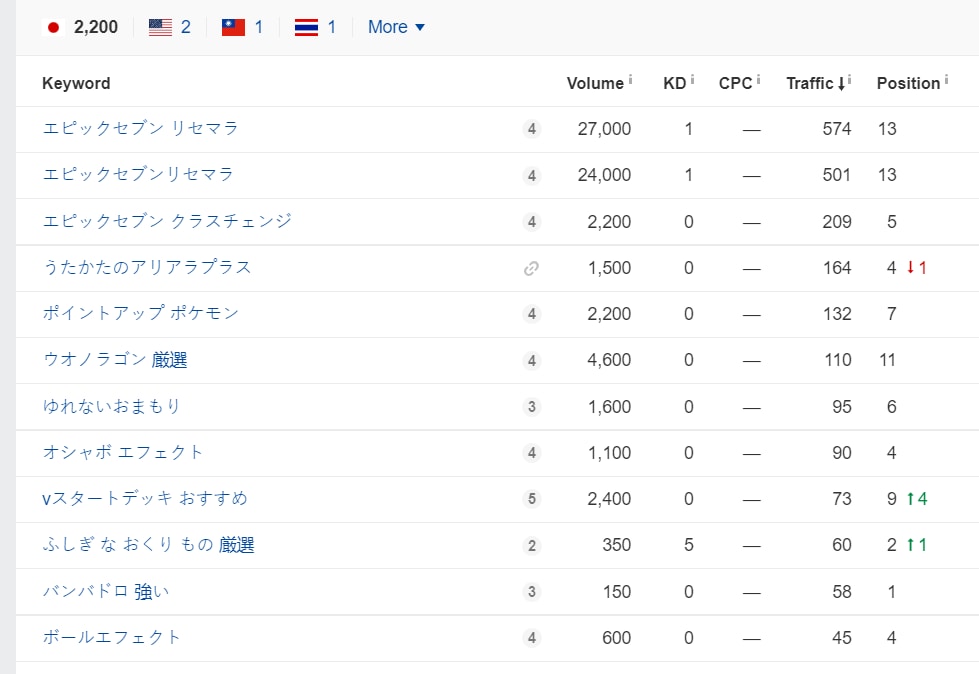Click traffic value 574
This screenshot has height=674, width=979.
(x=837, y=129)
